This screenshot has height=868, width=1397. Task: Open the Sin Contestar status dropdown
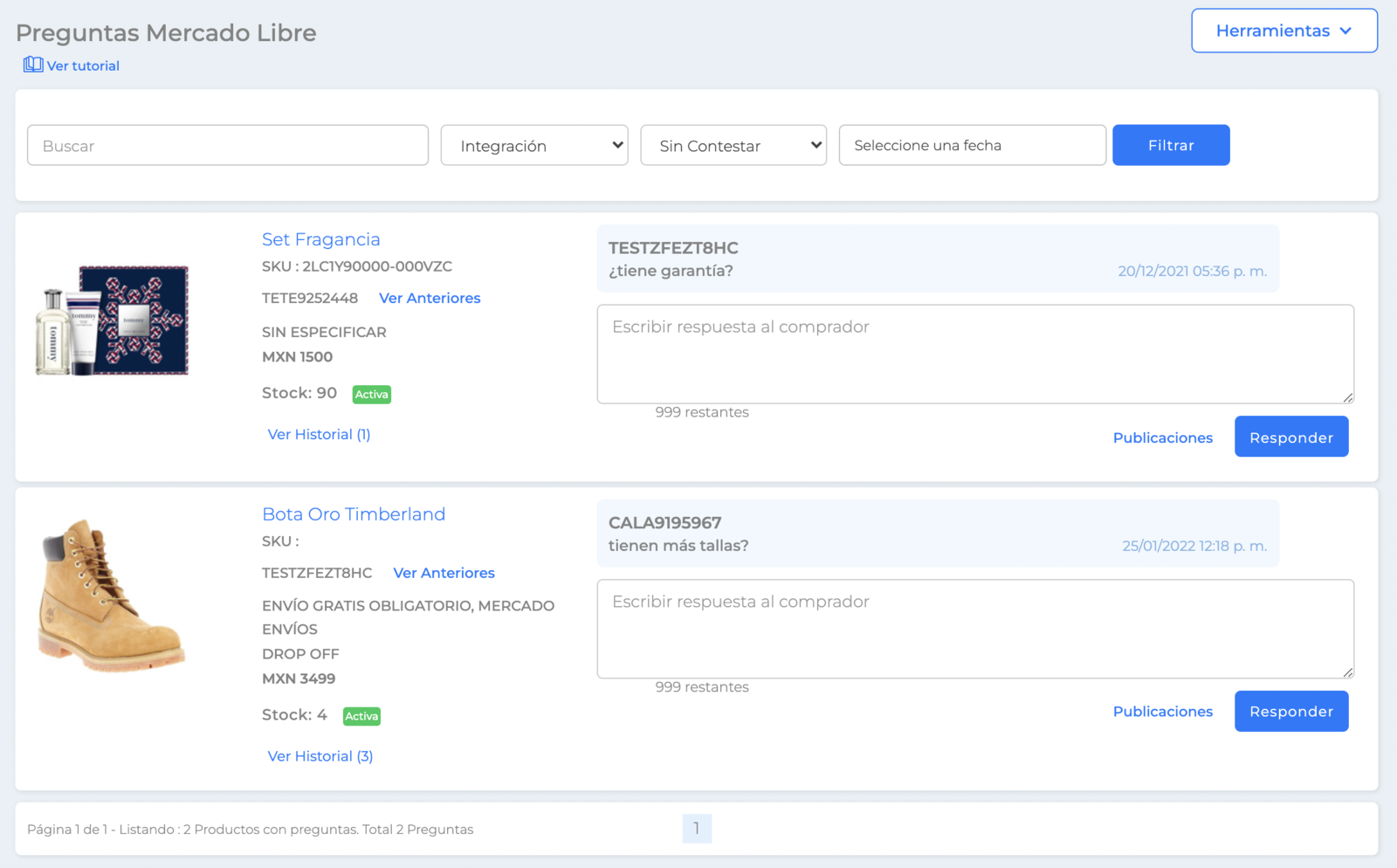click(733, 145)
